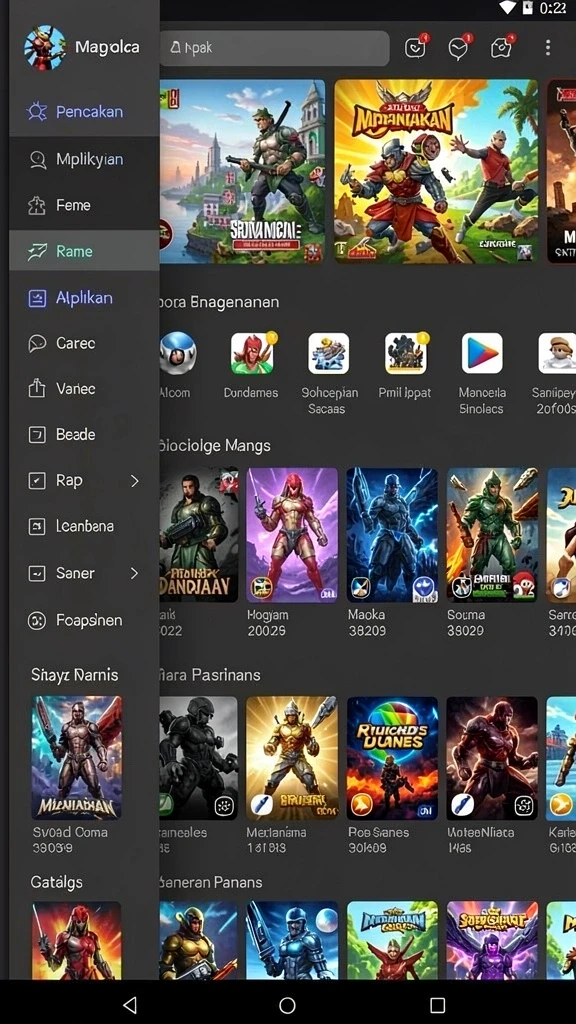Open the Hogjam game card
This screenshot has width=576, height=1024.
292,535
